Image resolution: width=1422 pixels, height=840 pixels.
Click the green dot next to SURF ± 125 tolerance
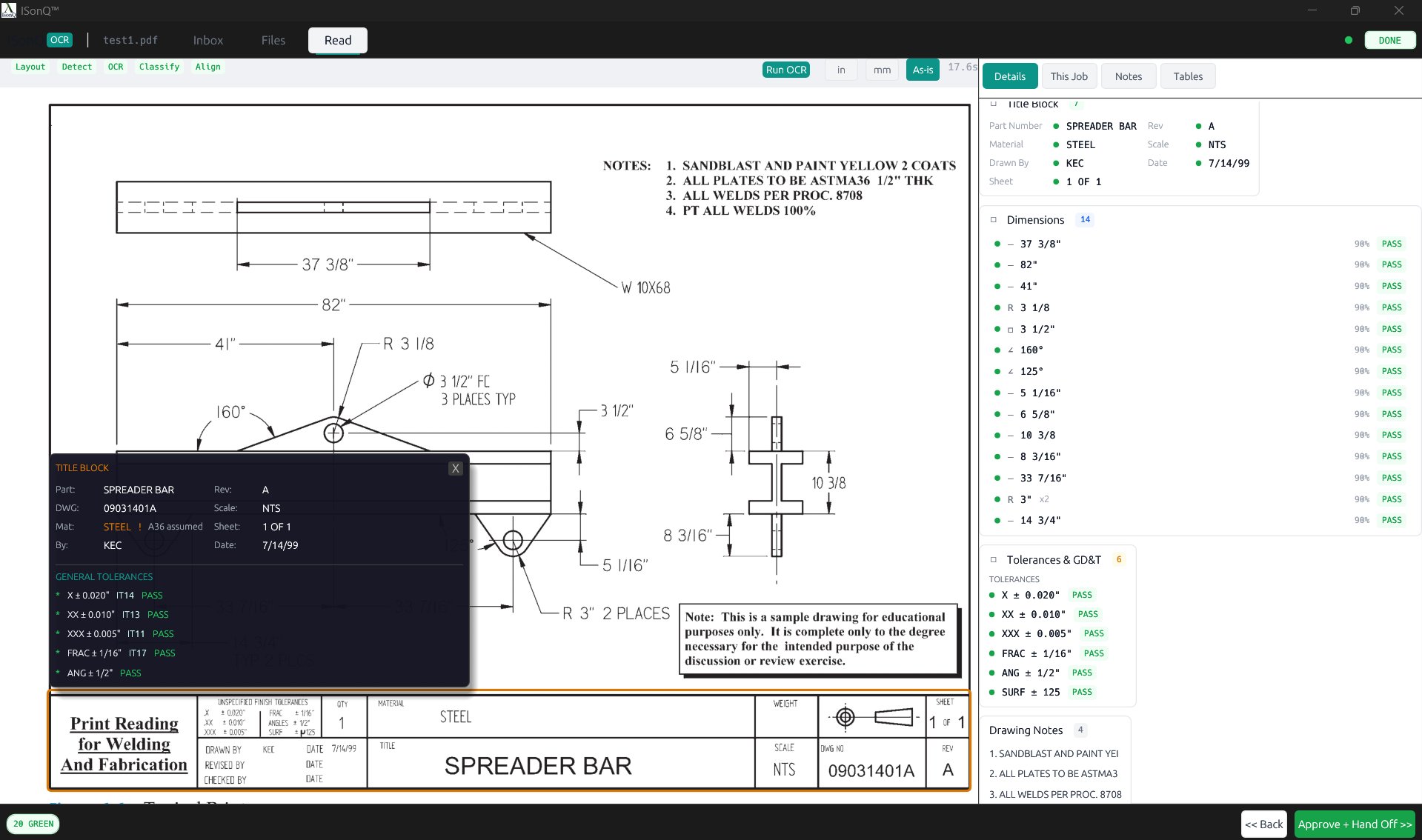click(x=993, y=692)
